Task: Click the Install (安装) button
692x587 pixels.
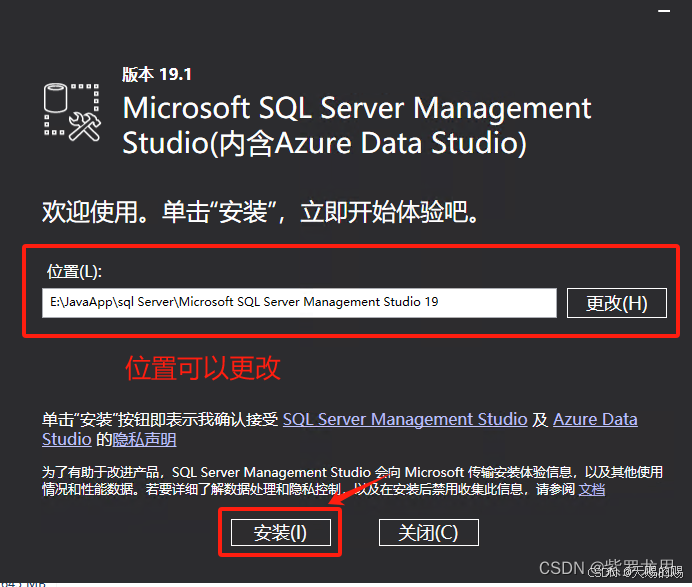Action: pos(281,532)
